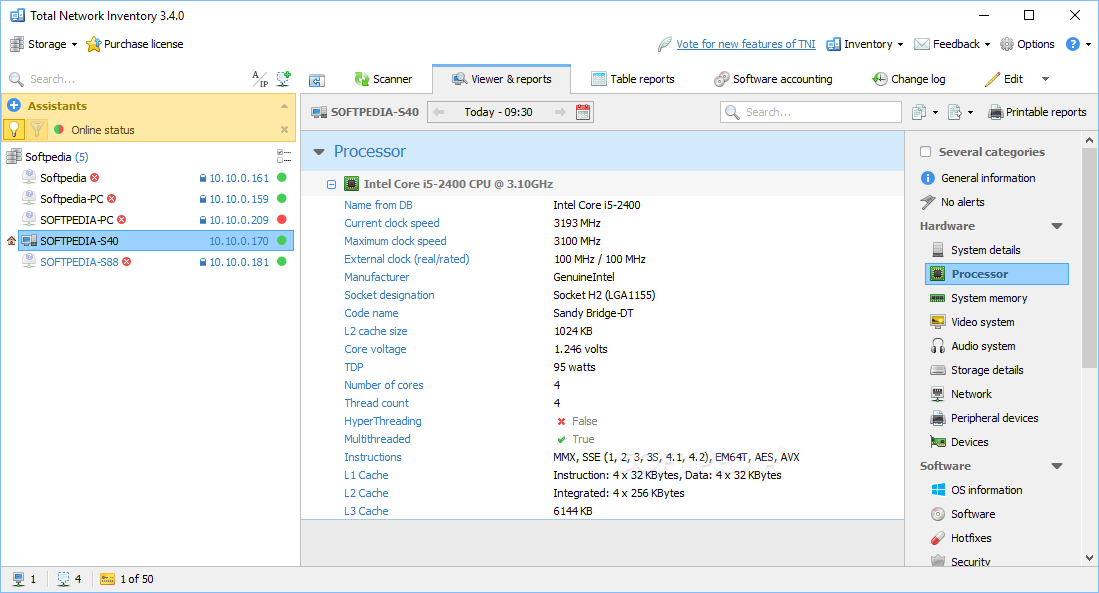1099x593 pixels.
Task: Switch to Software accounting tab
Action: [773, 79]
